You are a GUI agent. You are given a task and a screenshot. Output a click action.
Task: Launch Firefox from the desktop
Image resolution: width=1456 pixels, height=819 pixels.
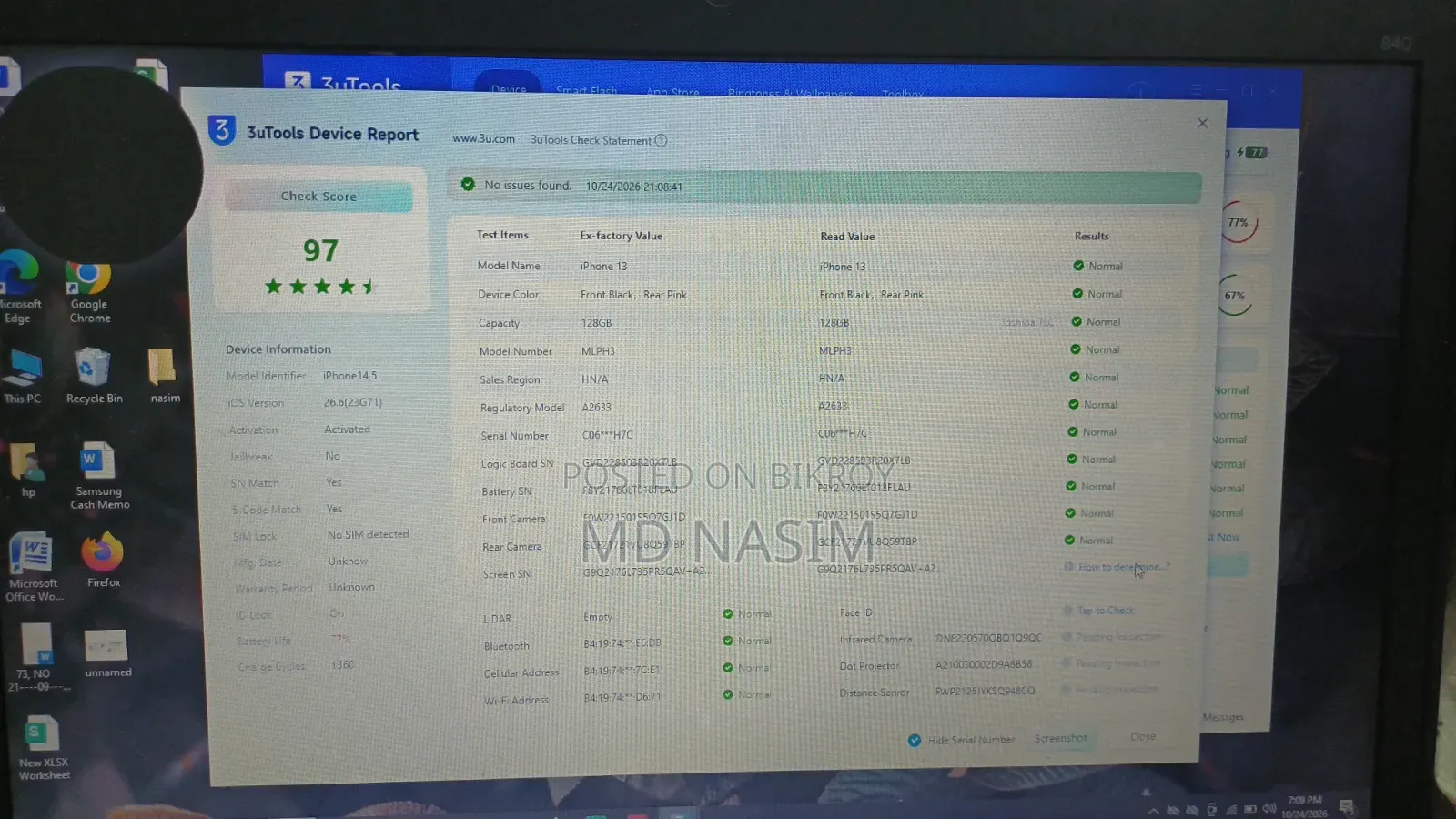(x=103, y=561)
